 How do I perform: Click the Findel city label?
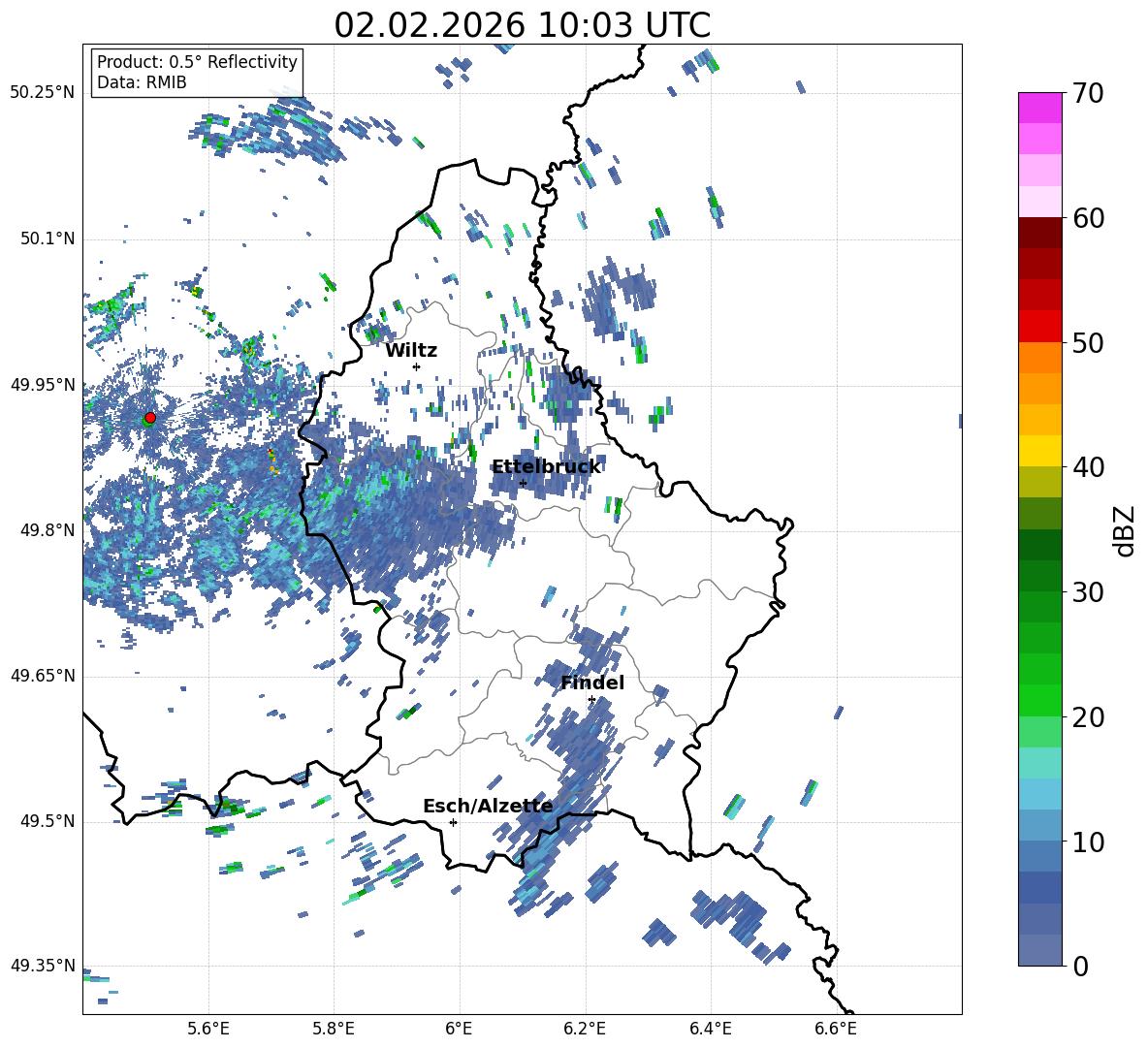(x=592, y=683)
